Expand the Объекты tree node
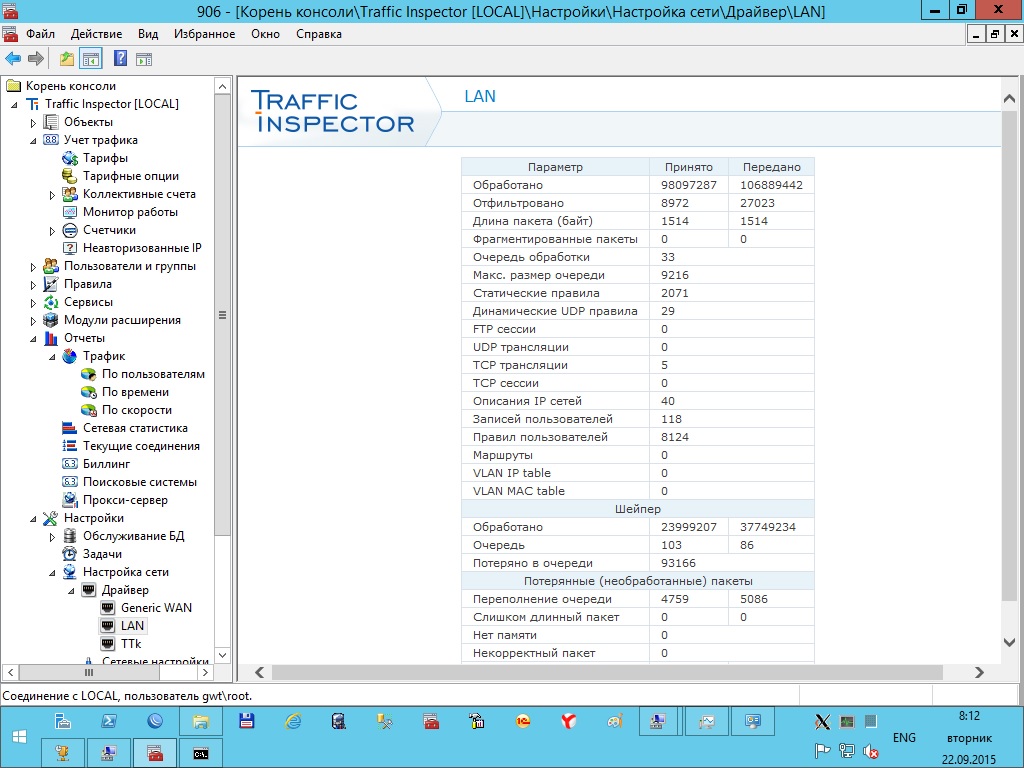 point(33,123)
